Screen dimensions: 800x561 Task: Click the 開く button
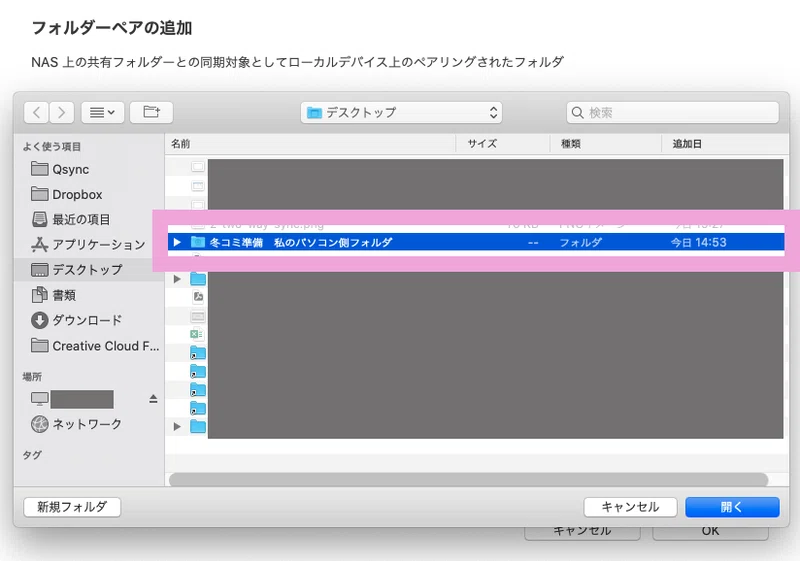(732, 507)
